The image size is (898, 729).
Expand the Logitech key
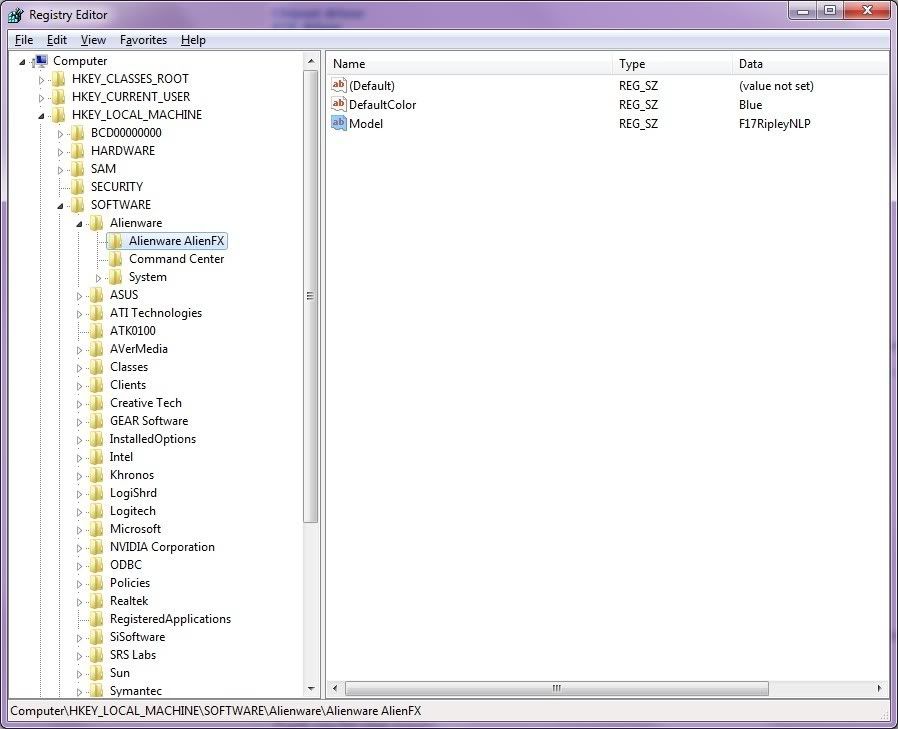coord(79,512)
